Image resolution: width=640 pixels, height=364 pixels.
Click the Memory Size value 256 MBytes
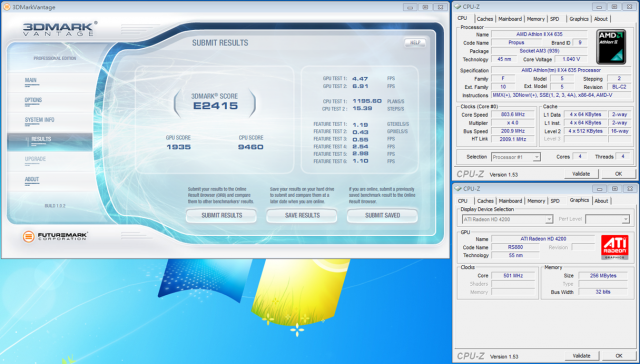point(603,276)
